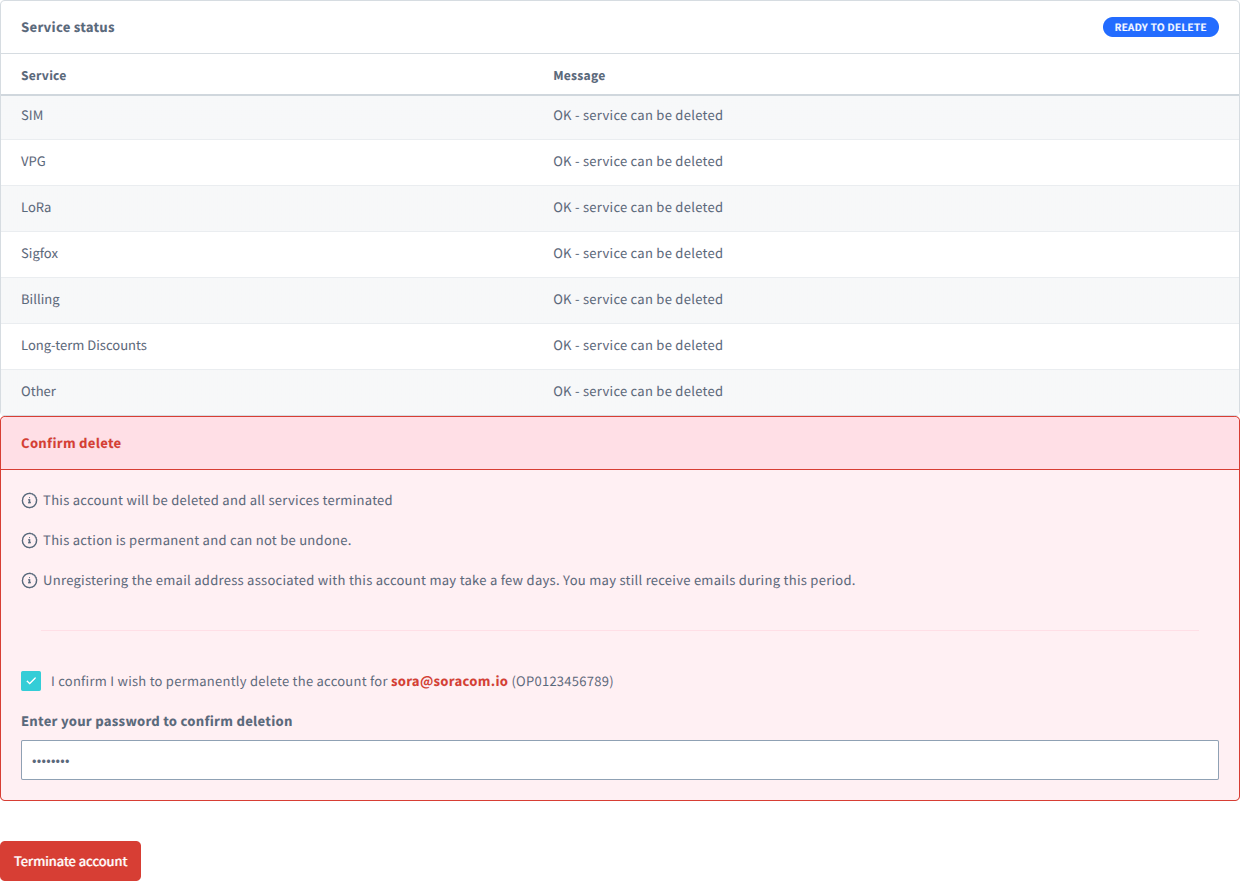Click info icon beside action is permanent warning
This screenshot has width=1240, height=881.
coord(29,541)
